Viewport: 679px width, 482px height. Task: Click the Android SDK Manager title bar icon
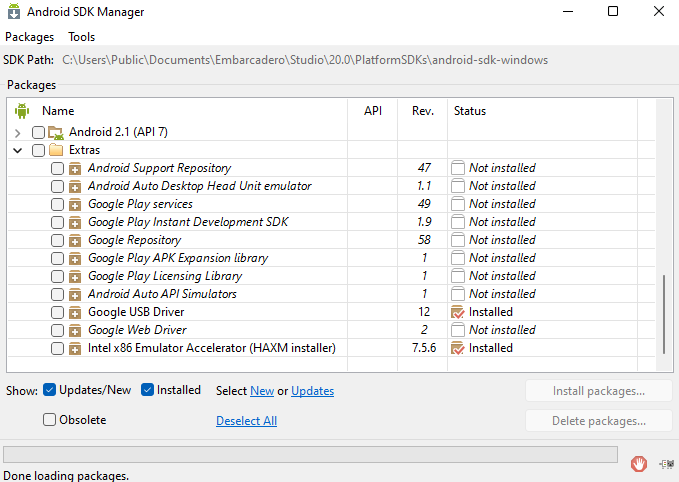(x=14, y=11)
